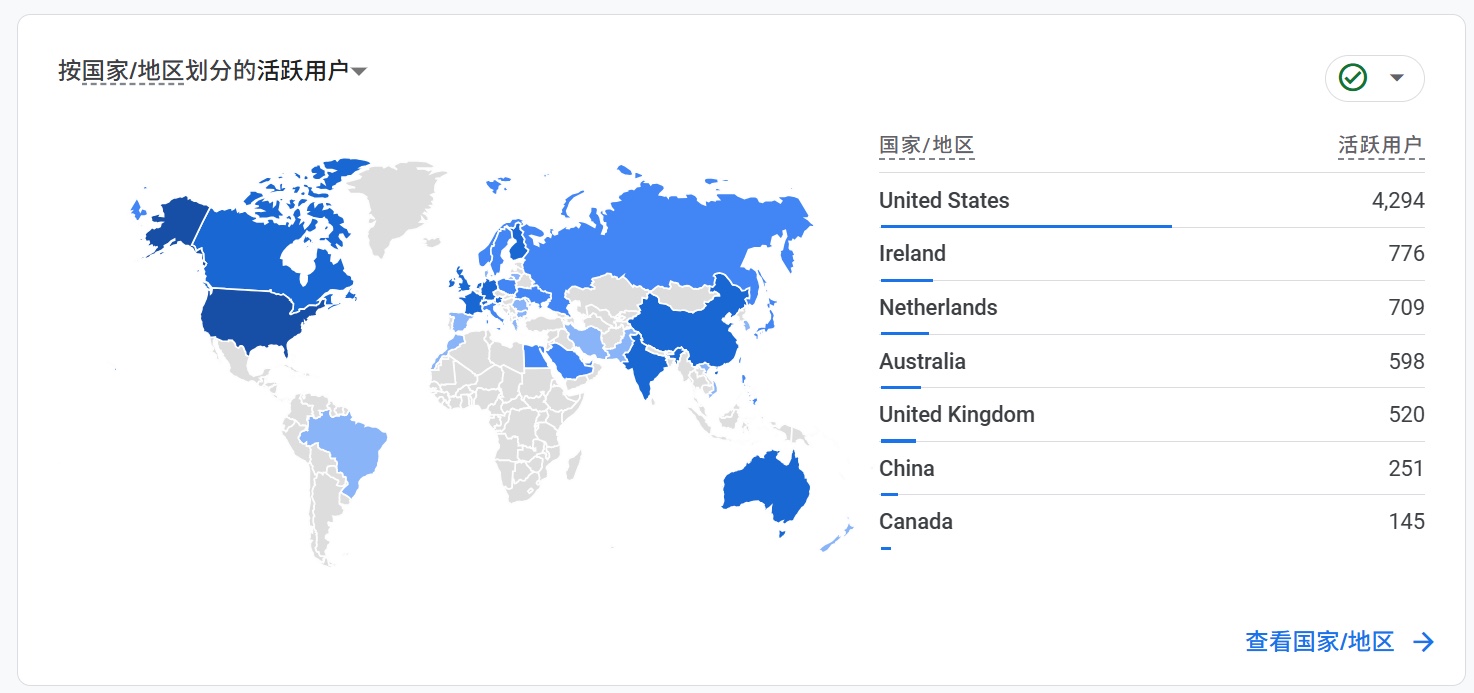
Task: Click the green checkmark data quality icon
Action: [1353, 78]
